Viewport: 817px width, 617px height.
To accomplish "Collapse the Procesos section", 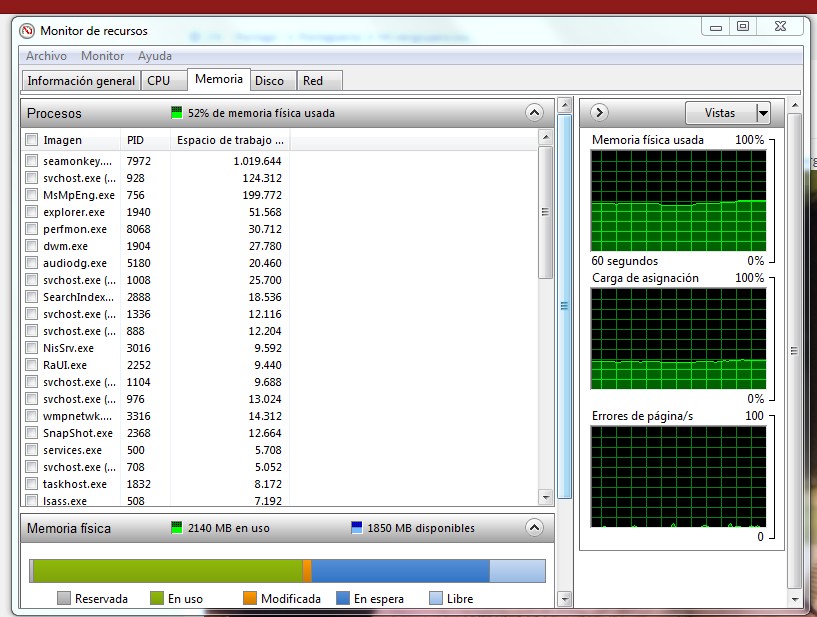I will coord(534,113).
